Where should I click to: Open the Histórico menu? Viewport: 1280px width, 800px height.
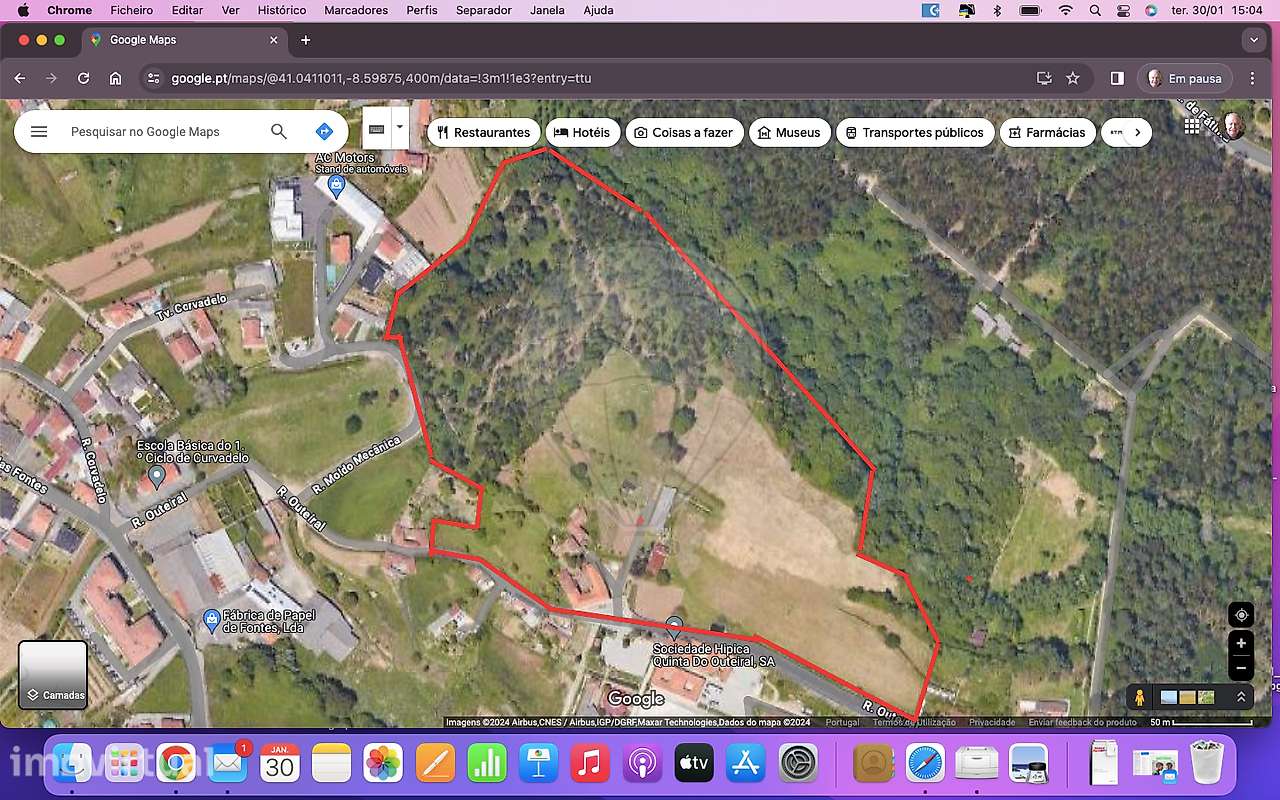tap(282, 10)
